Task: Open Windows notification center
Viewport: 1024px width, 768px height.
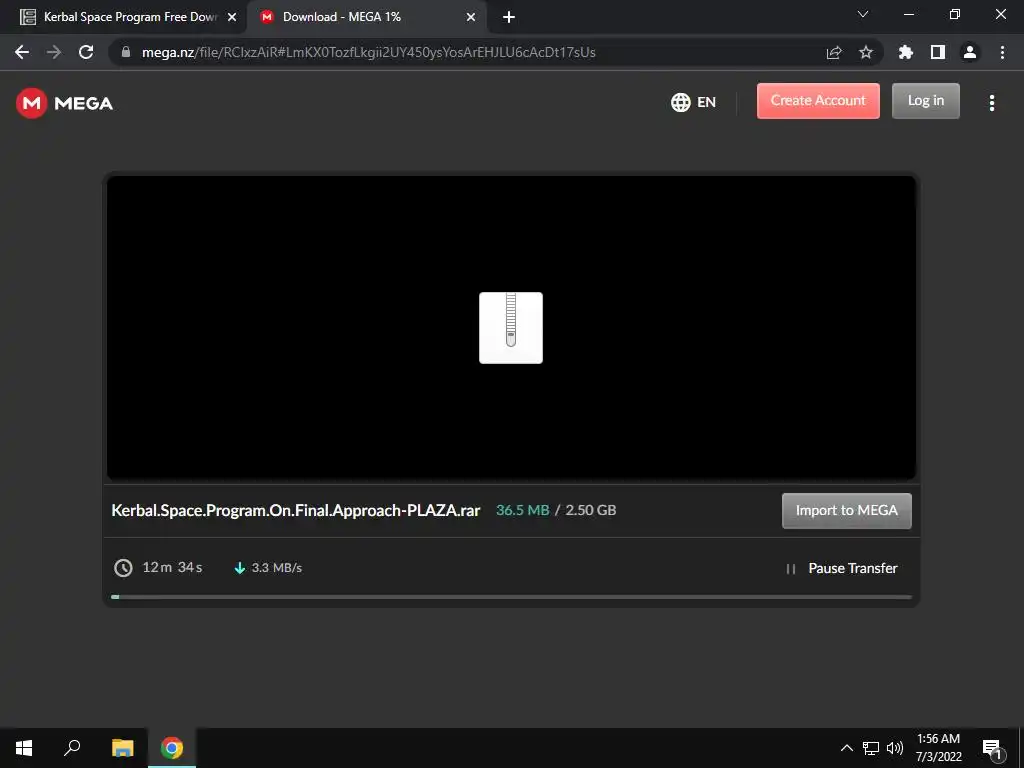Action: point(993,749)
